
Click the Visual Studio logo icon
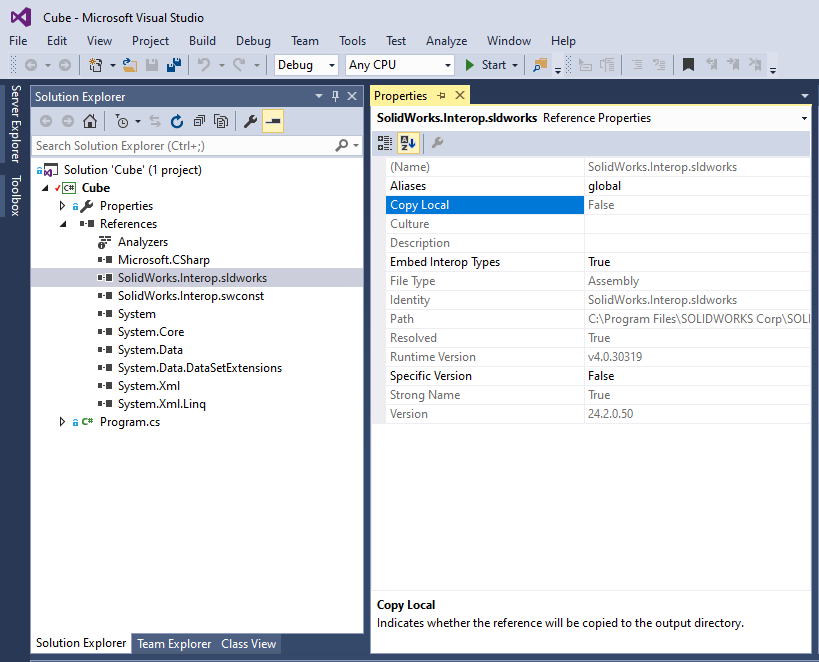(x=21, y=17)
